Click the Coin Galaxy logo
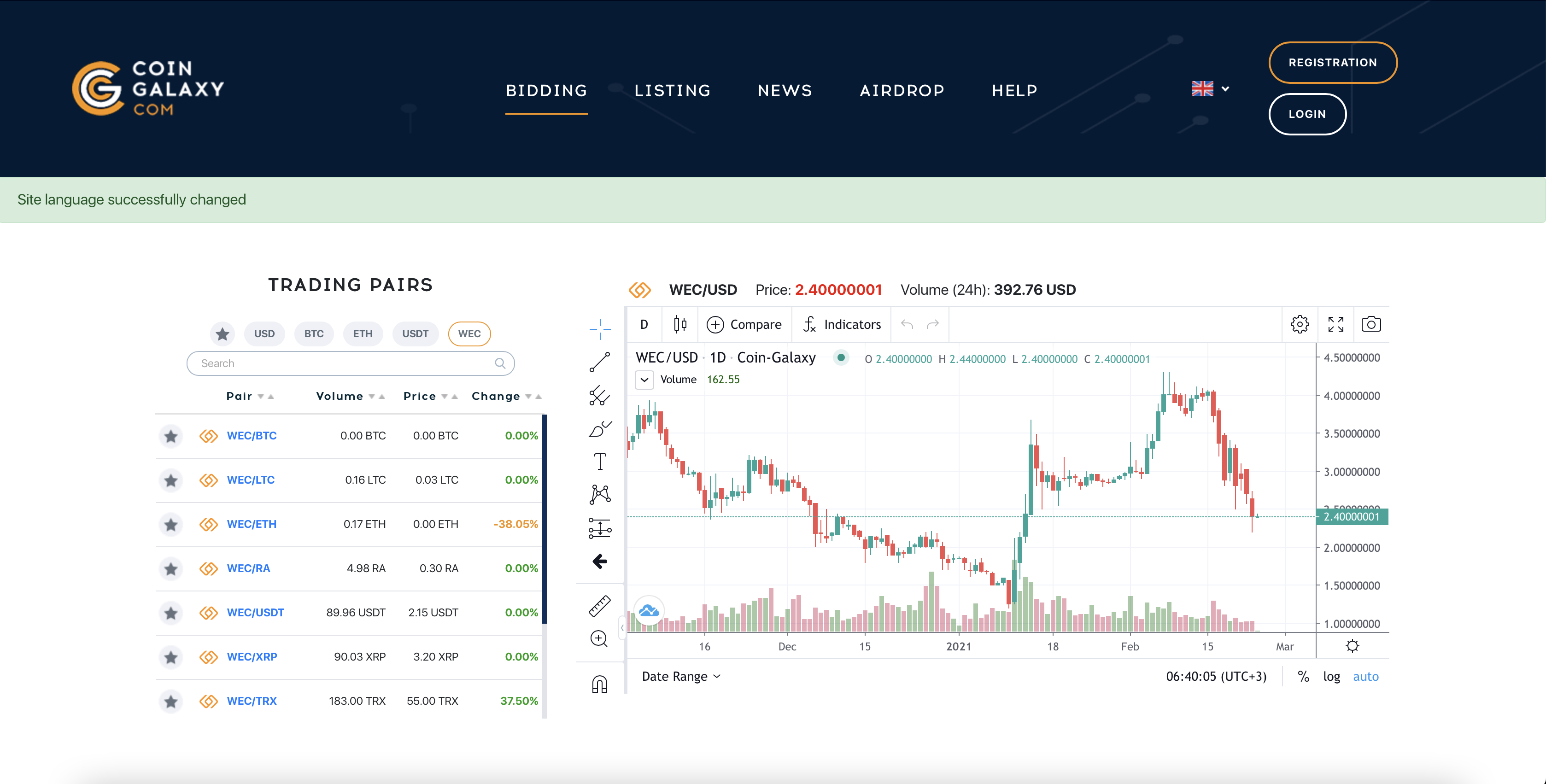The image size is (1546, 784). [x=148, y=88]
